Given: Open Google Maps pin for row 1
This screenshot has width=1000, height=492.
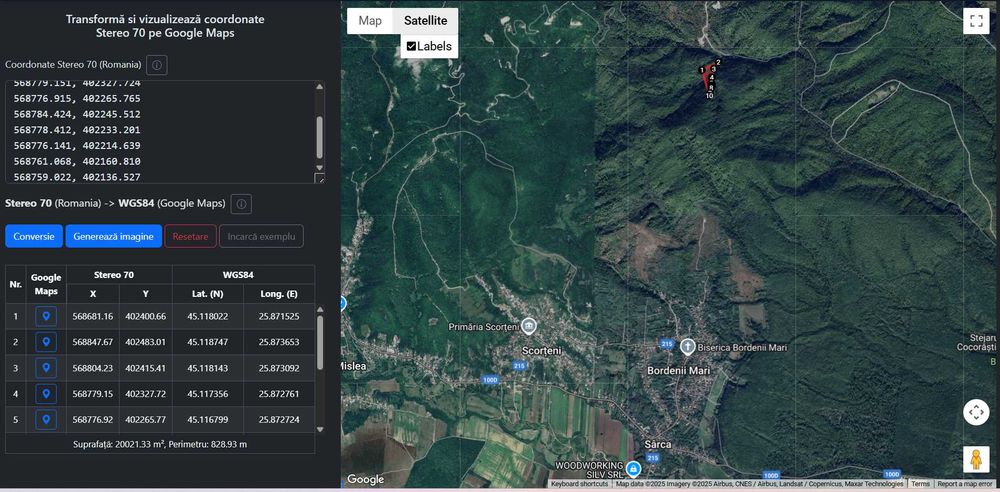Looking at the screenshot, I should [x=46, y=317].
